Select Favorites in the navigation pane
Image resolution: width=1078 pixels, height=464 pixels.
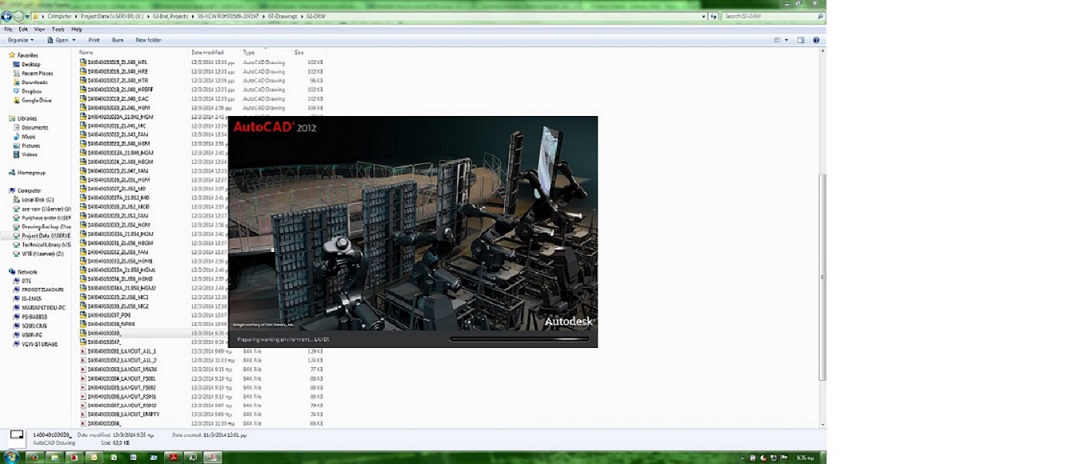click(28, 55)
